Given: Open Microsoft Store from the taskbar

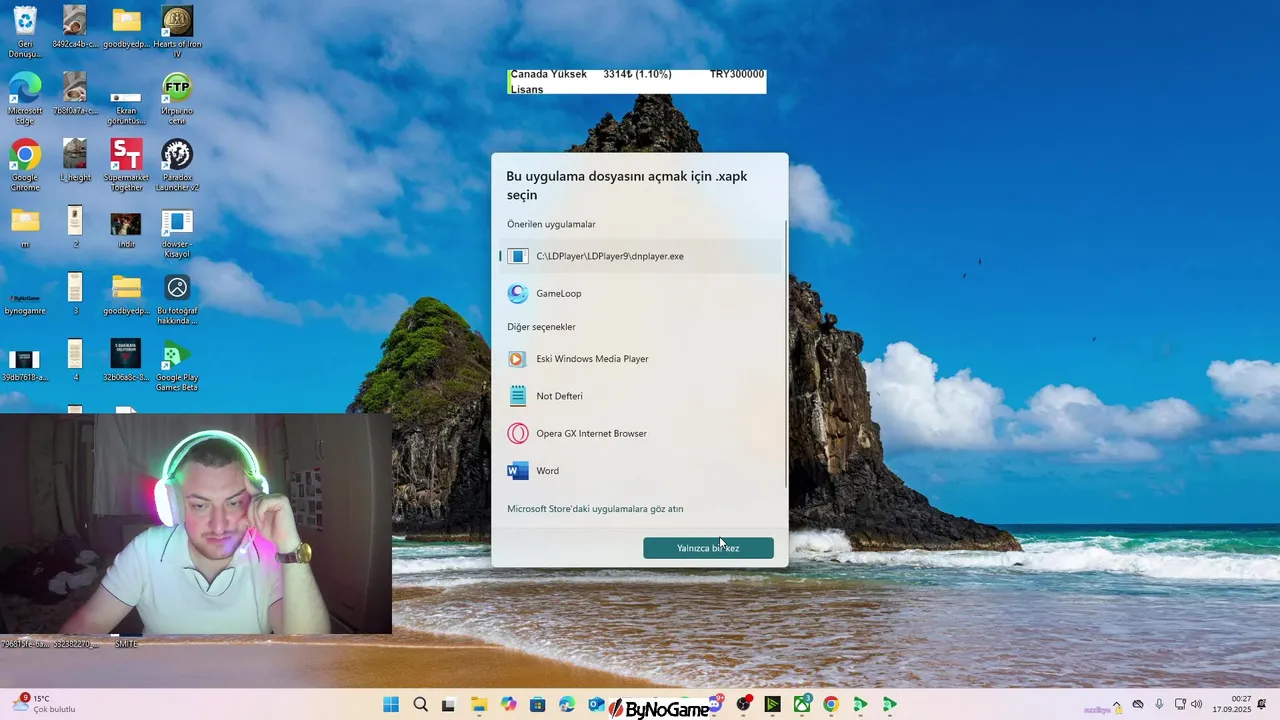Looking at the screenshot, I should pyautogui.click(x=538, y=705).
